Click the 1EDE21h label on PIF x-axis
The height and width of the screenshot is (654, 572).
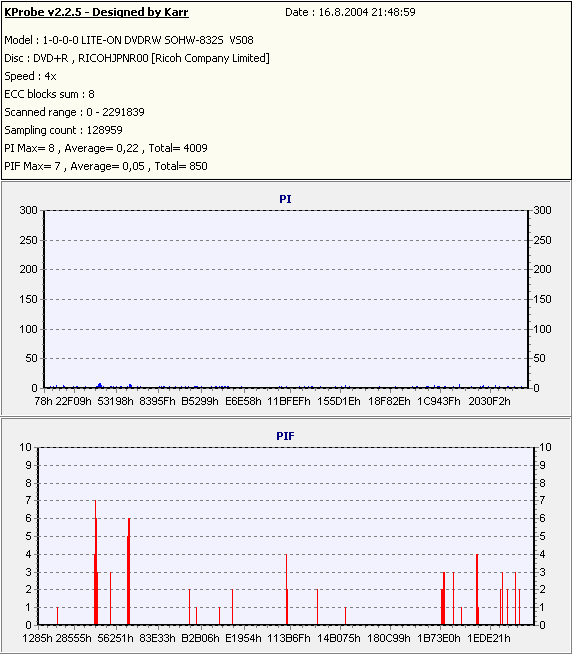(x=489, y=638)
